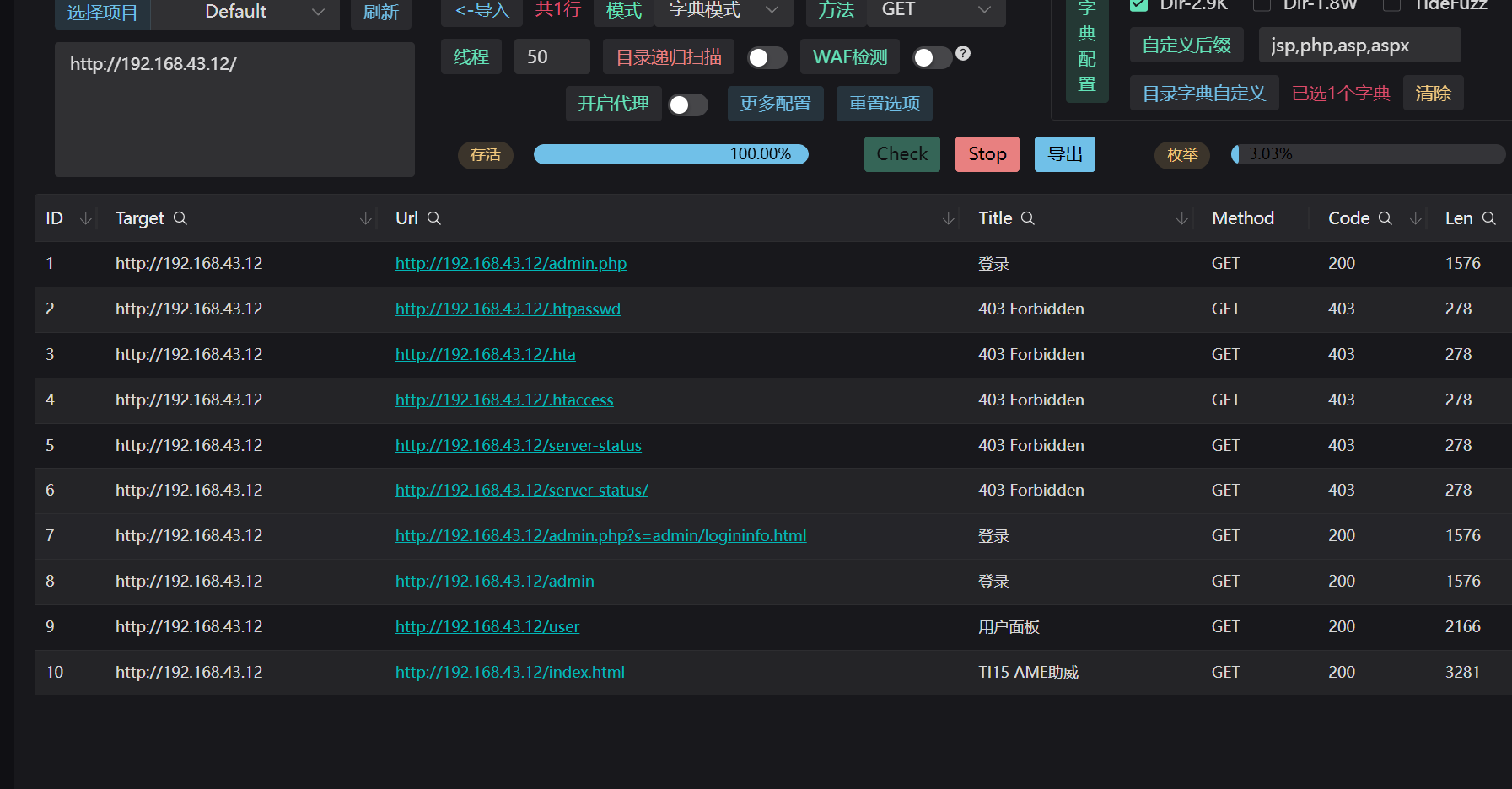Open the /user URL link
Image resolution: width=1512 pixels, height=789 pixels.
(487, 627)
